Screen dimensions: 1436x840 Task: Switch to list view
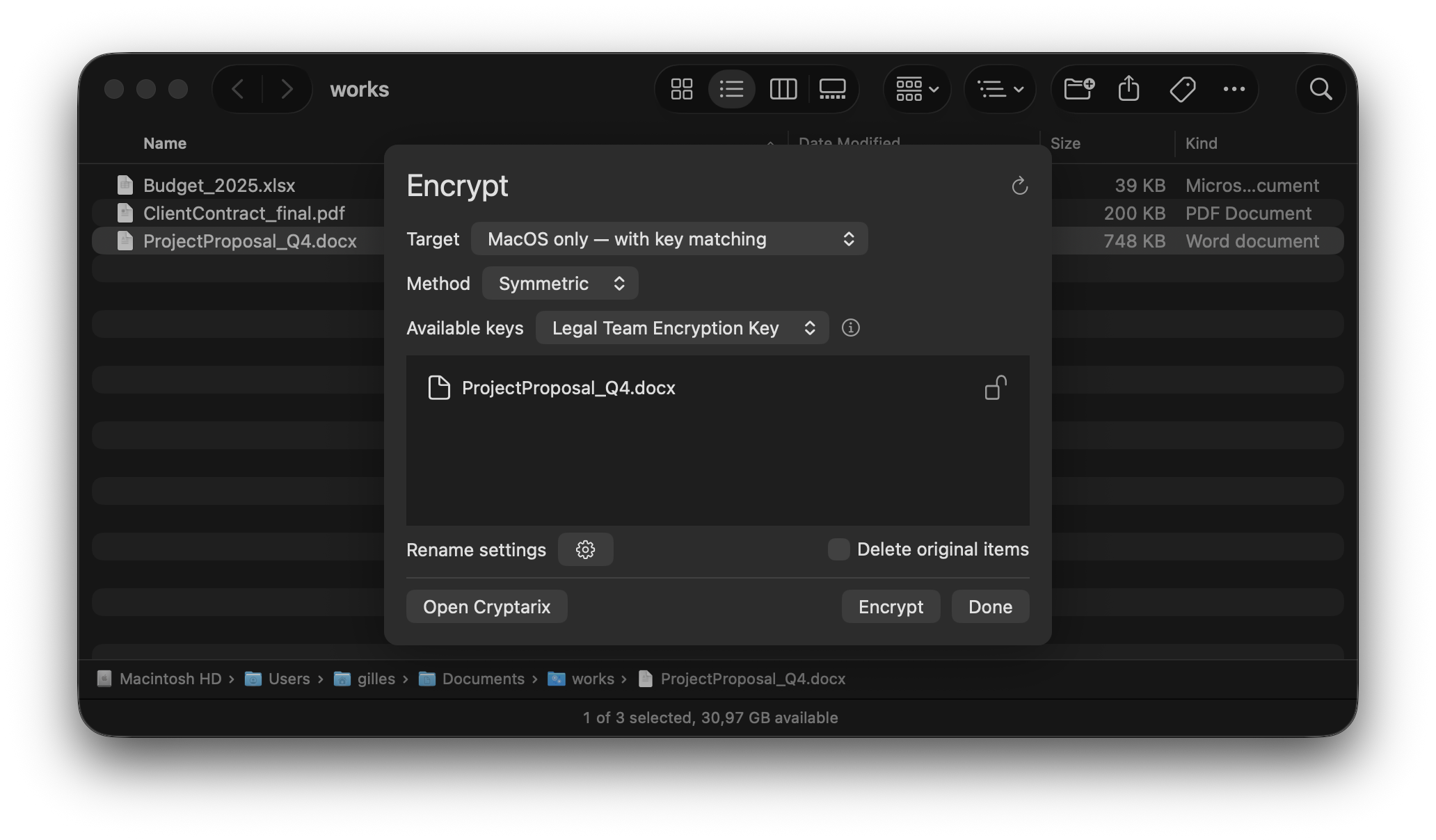point(732,89)
